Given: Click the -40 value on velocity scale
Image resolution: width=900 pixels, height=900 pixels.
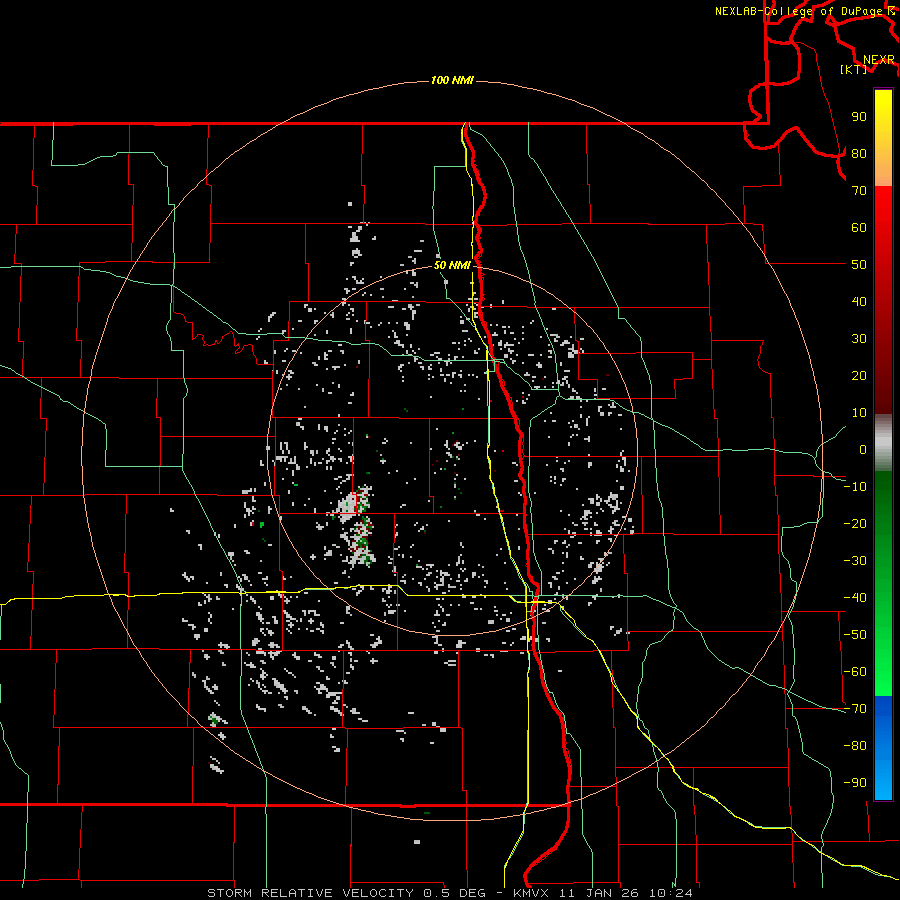Looking at the screenshot, I should pos(855,598).
